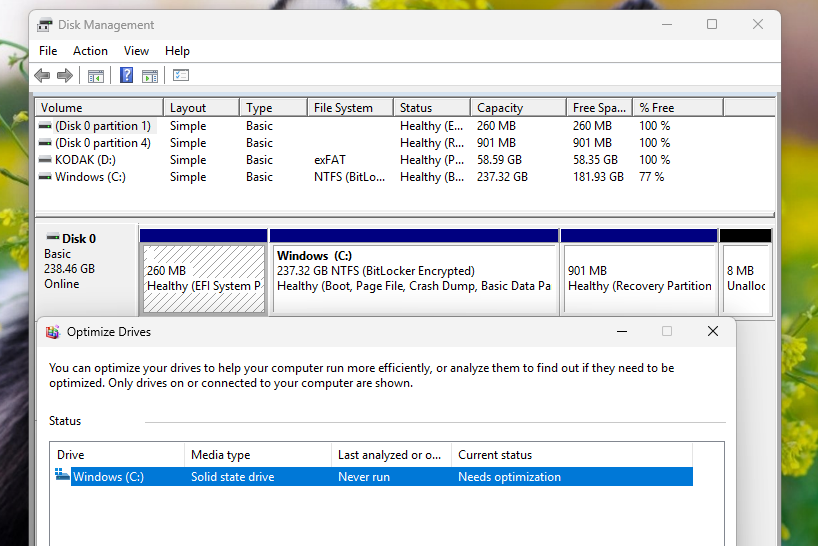
Task: Close the Disk Management window
Action: coord(758,25)
